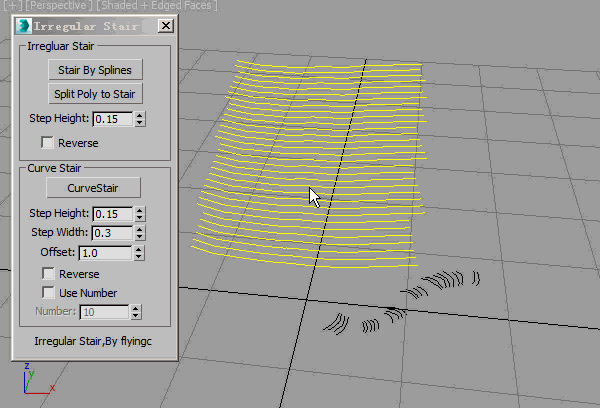
Task: Click the Irregular Stair,By flyingc text
Action: [x=93, y=341]
